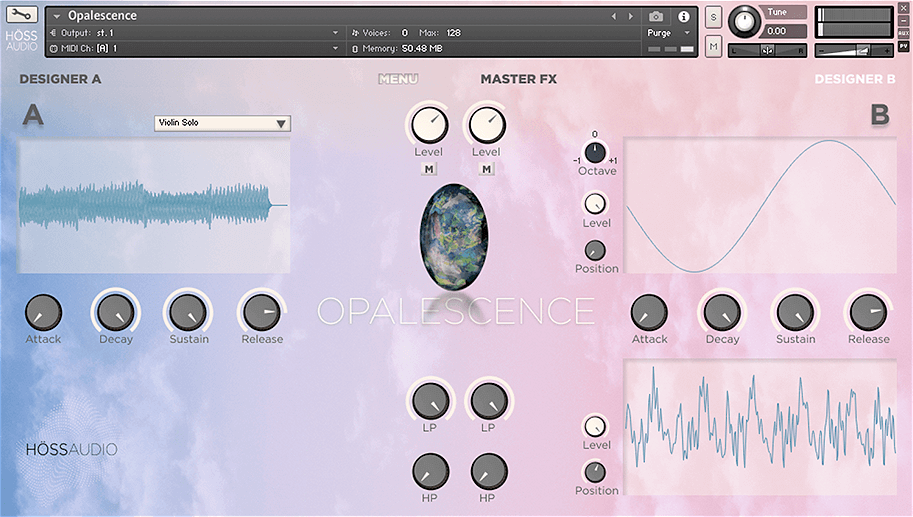Adjust Designer A Attack knob
913x517 pixels.
click(x=43, y=312)
